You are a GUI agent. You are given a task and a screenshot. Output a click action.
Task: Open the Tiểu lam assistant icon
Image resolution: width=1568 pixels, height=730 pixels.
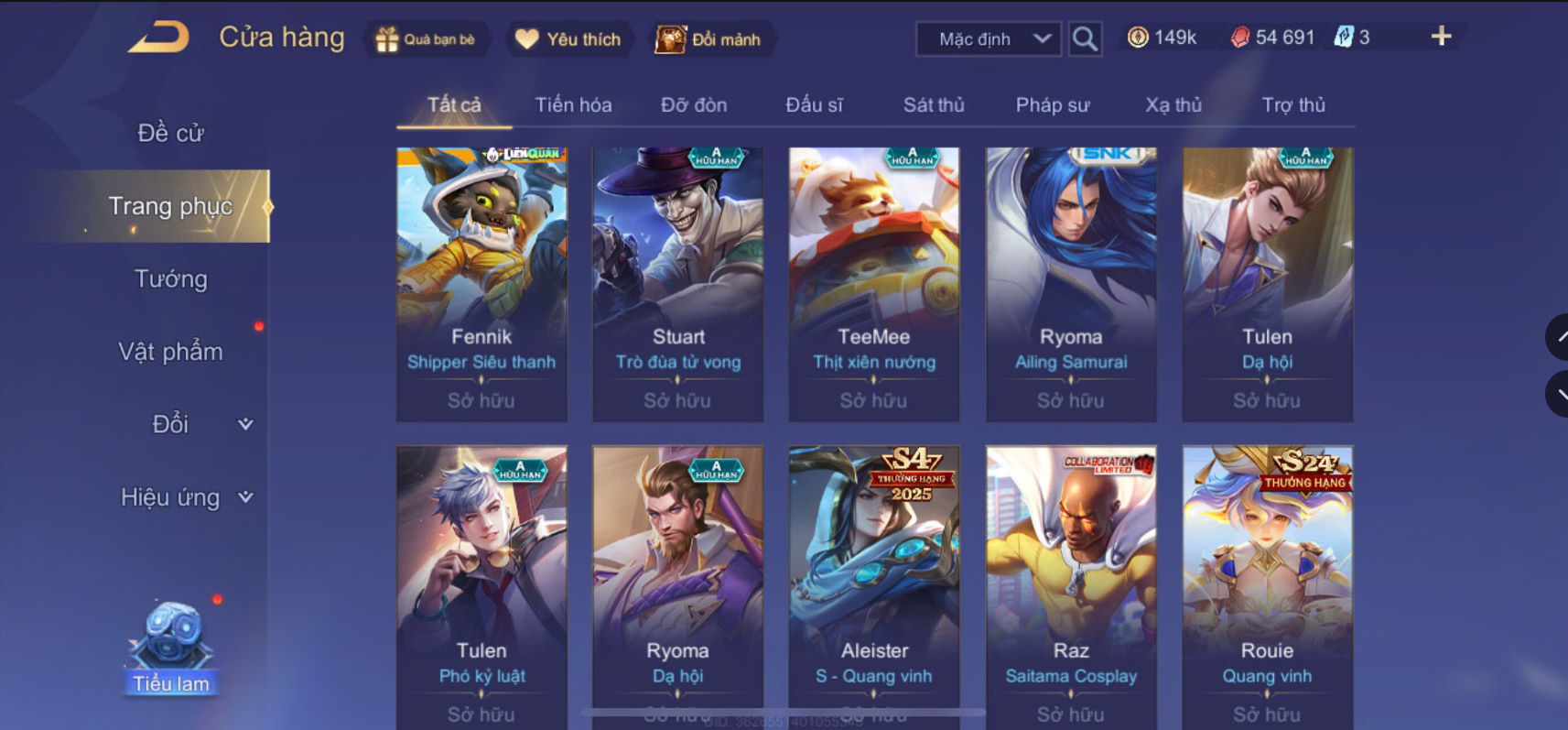pyautogui.click(x=170, y=648)
